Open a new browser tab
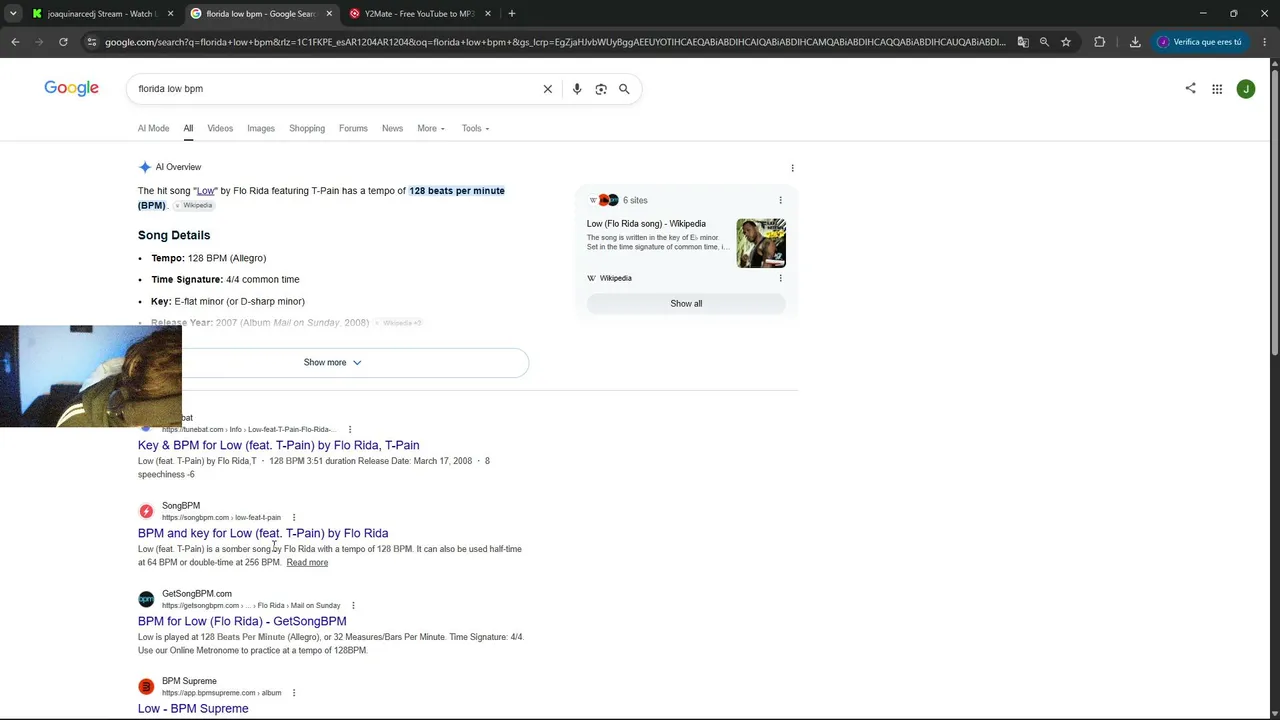 (x=512, y=13)
